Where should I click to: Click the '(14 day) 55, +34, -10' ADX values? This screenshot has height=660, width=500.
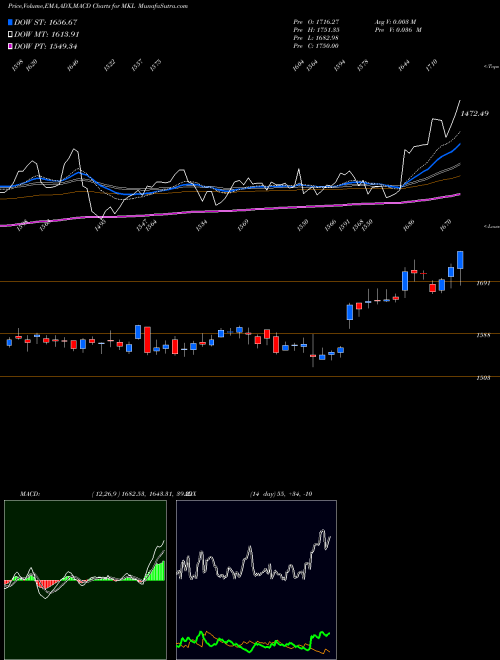pyautogui.click(x=281, y=494)
